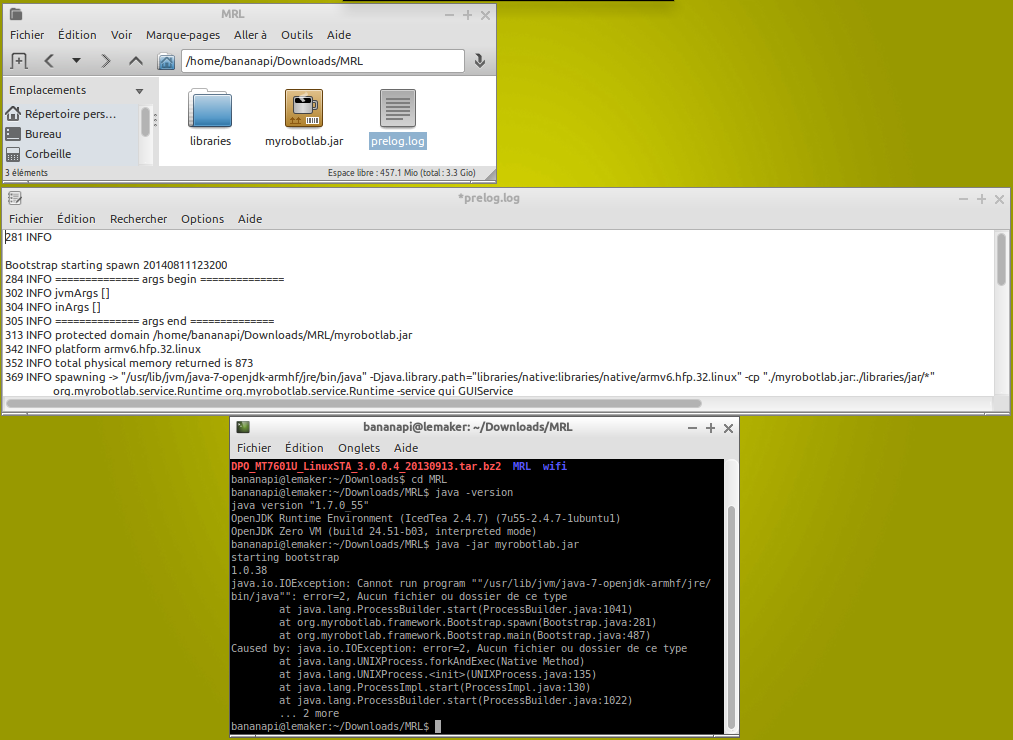This screenshot has height=740, width=1013.
Task: Open Édition menu in terminal
Action: click(x=304, y=448)
